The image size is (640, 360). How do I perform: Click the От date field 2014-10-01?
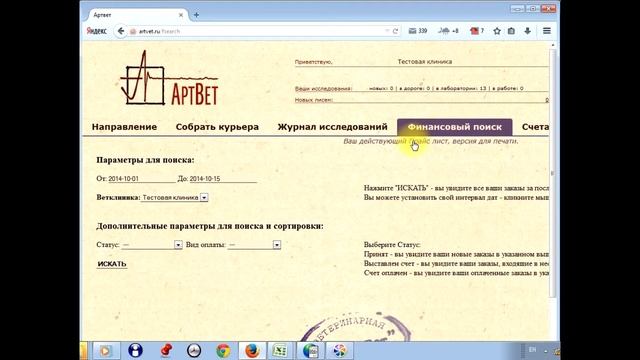pos(142,179)
